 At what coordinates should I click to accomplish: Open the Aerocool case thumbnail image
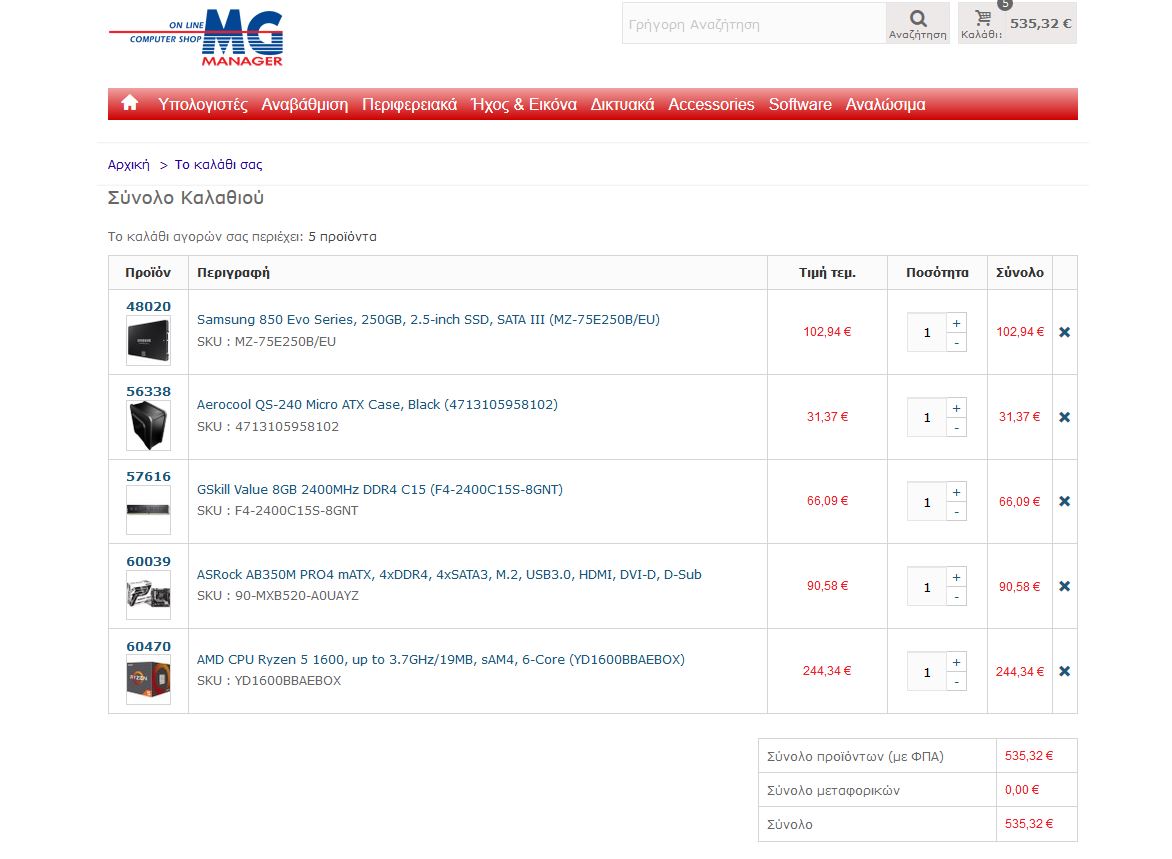tap(149, 425)
